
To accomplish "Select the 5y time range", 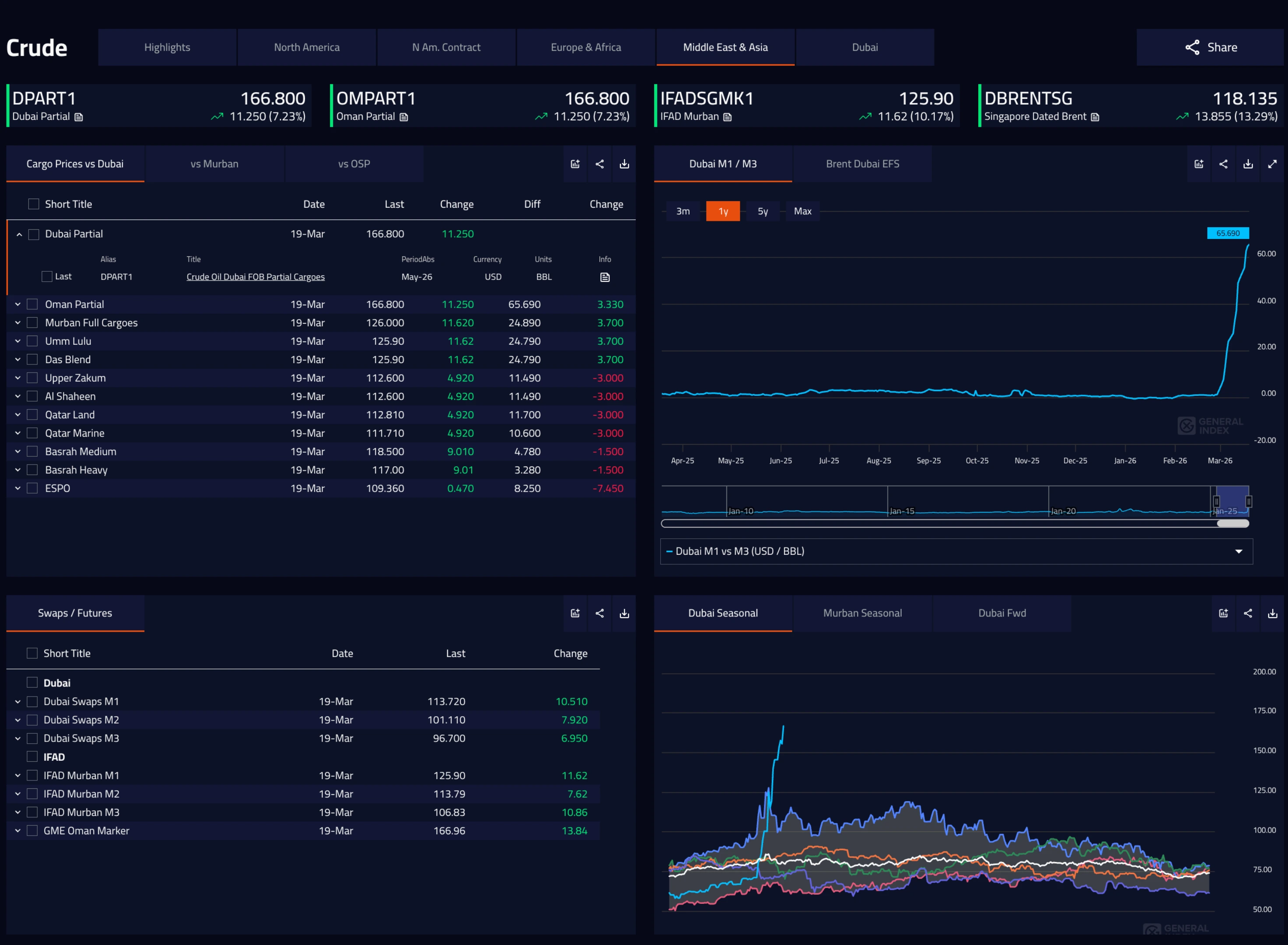I will tap(763, 211).
